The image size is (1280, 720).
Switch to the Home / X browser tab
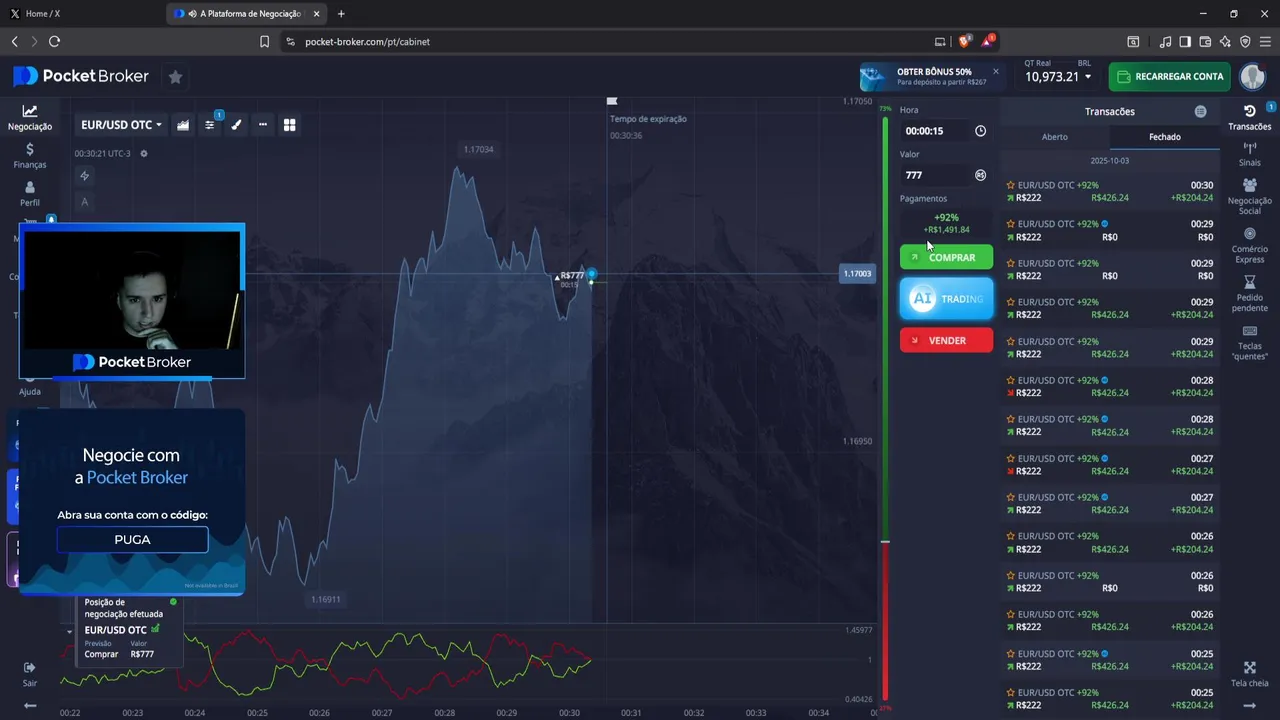click(x=80, y=14)
